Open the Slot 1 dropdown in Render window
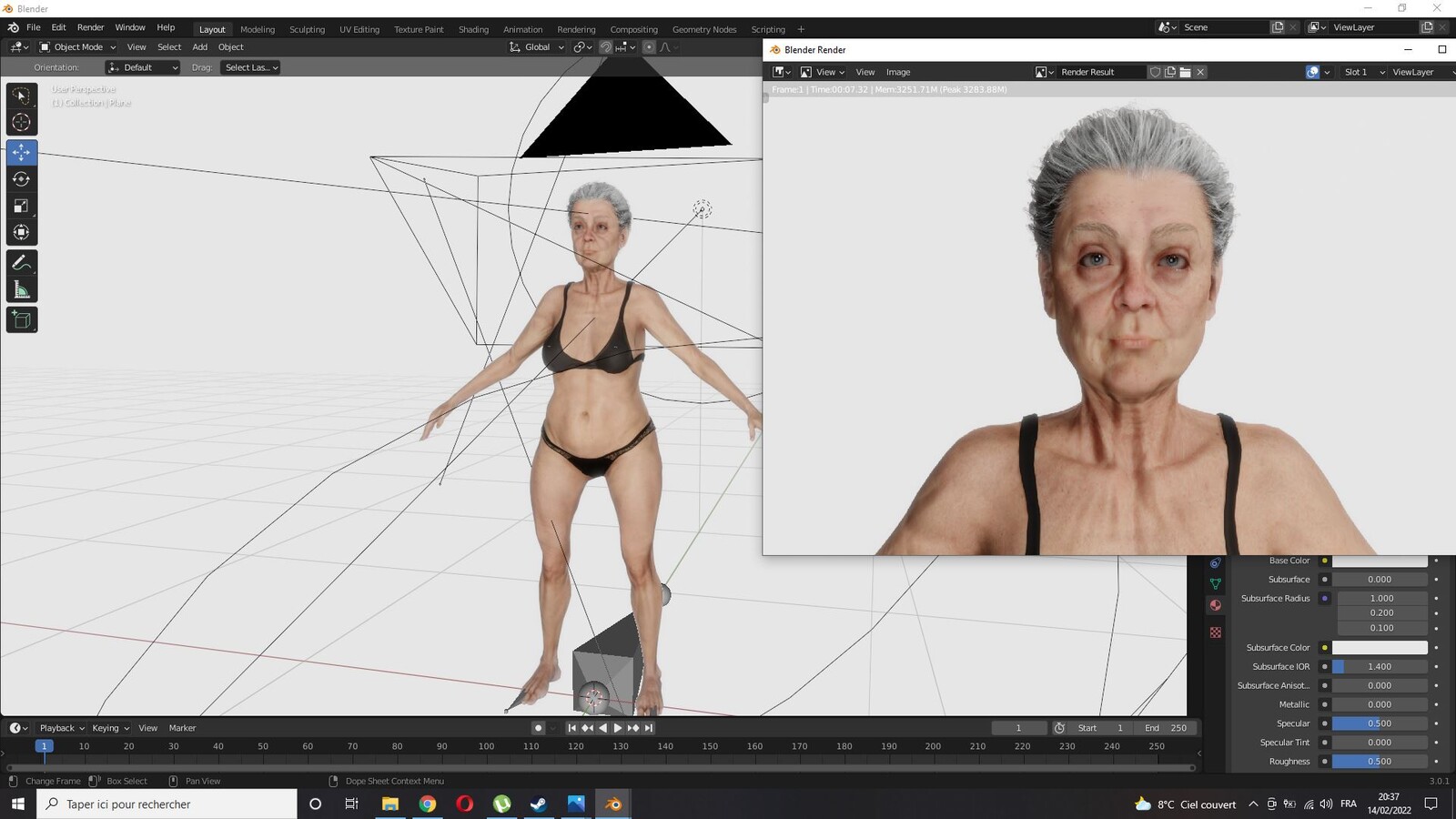 click(x=1362, y=72)
